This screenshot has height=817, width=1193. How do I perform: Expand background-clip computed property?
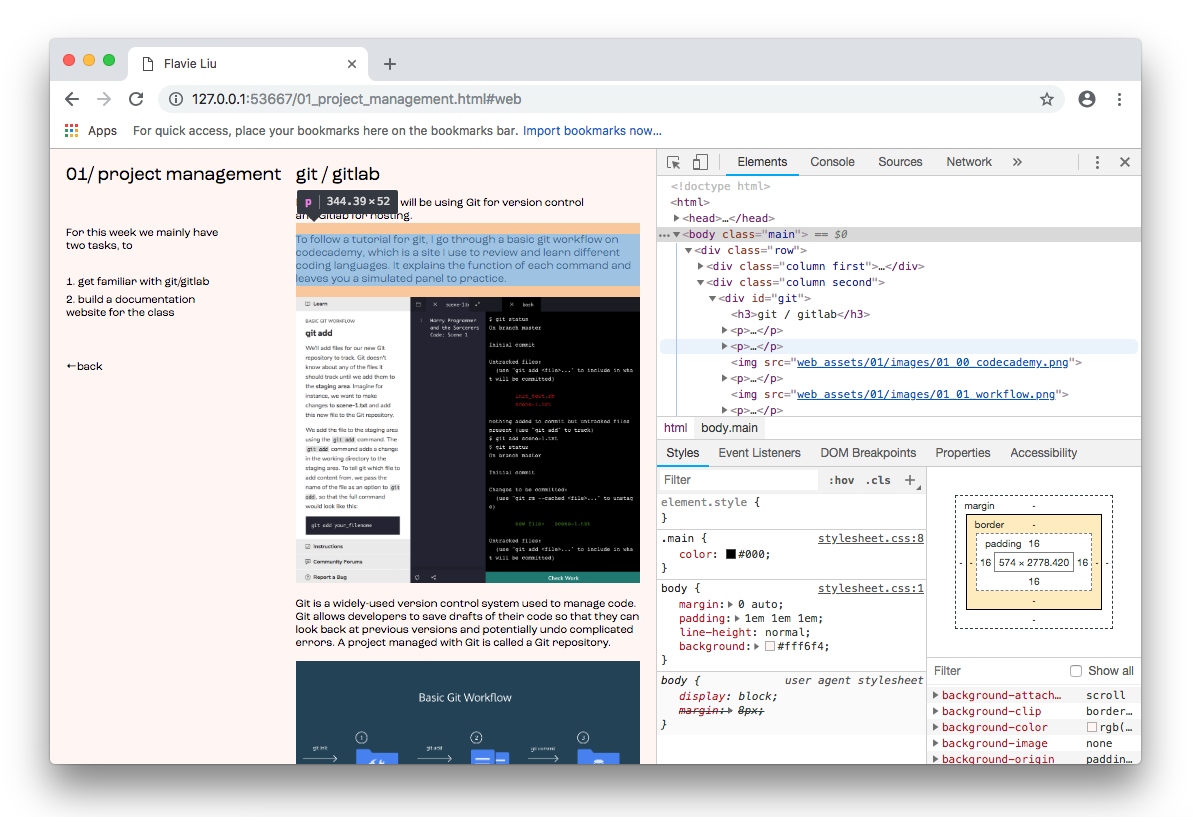[x=936, y=711]
